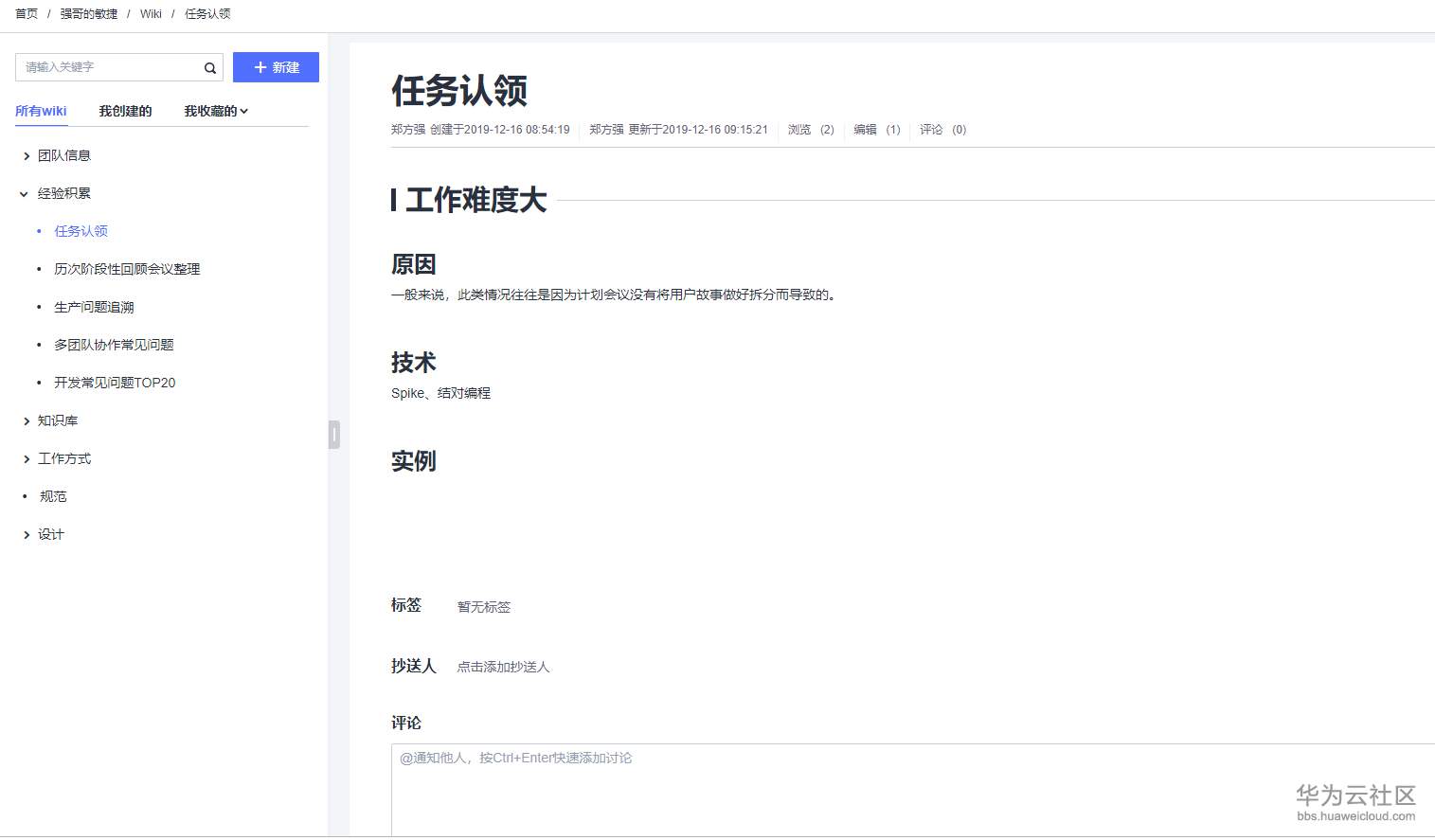Click the 工作难度大 section heading
Screen dimensions: 1435x840
(475, 200)
